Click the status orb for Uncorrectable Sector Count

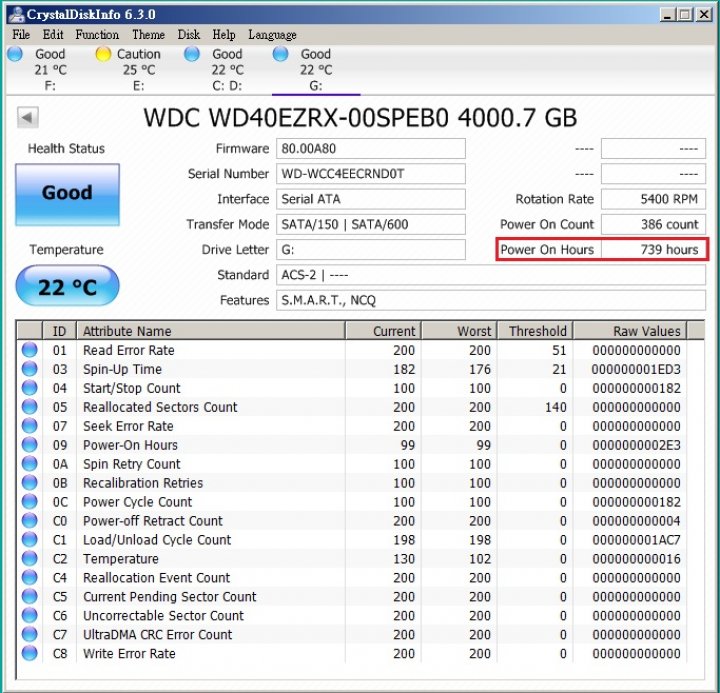(x=29, y=615)
